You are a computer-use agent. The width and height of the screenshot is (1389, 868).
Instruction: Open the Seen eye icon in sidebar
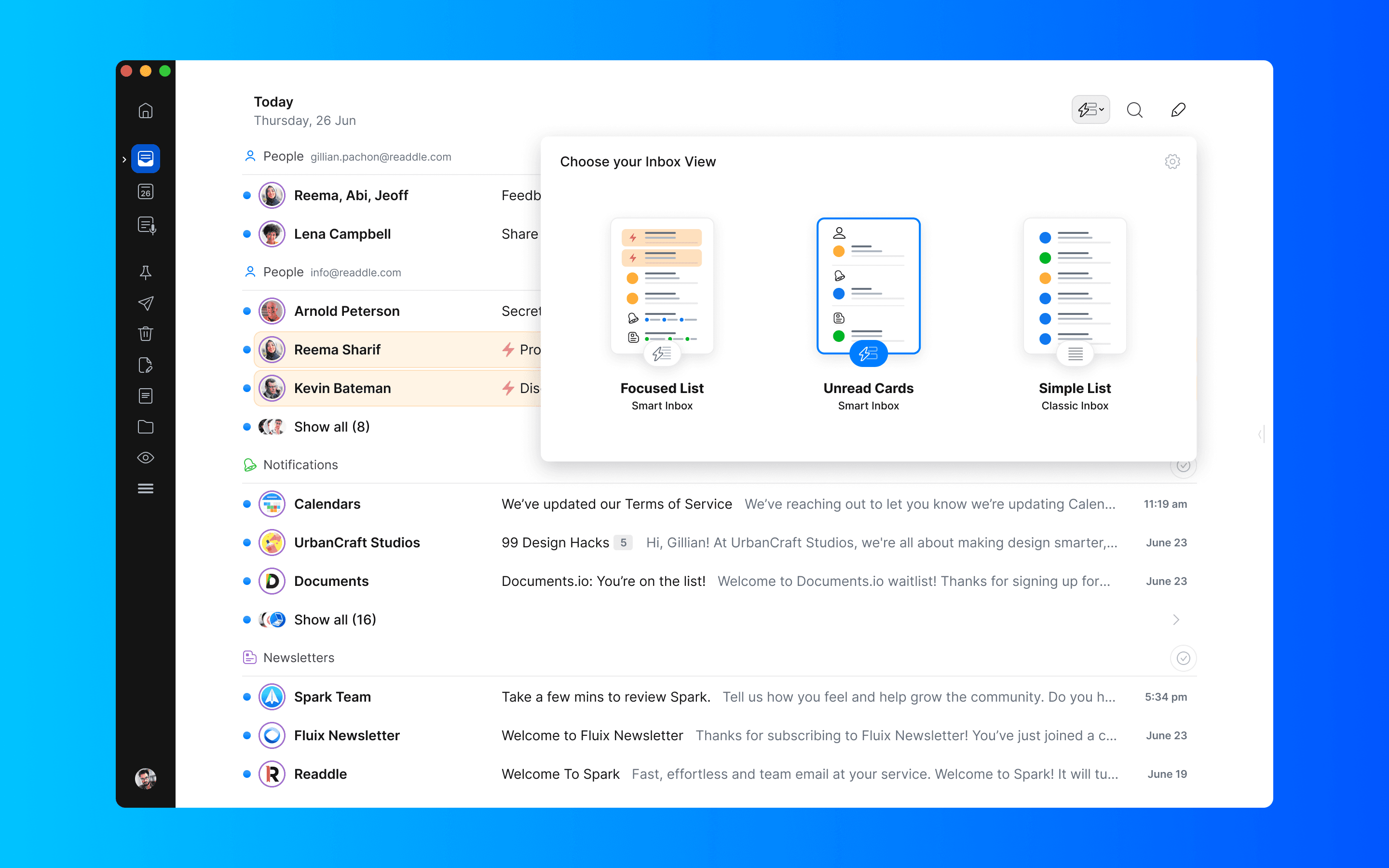(145, 458)
